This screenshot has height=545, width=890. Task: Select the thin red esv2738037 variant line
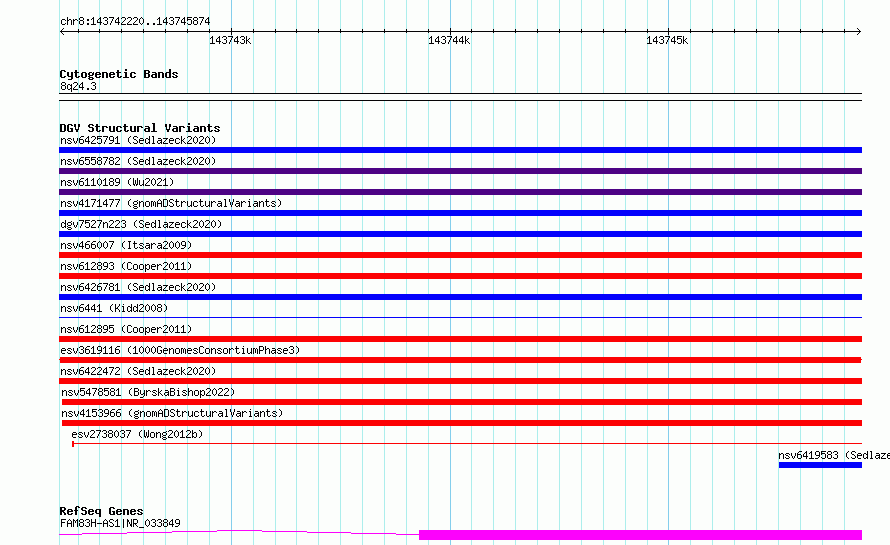coord(467,443)
